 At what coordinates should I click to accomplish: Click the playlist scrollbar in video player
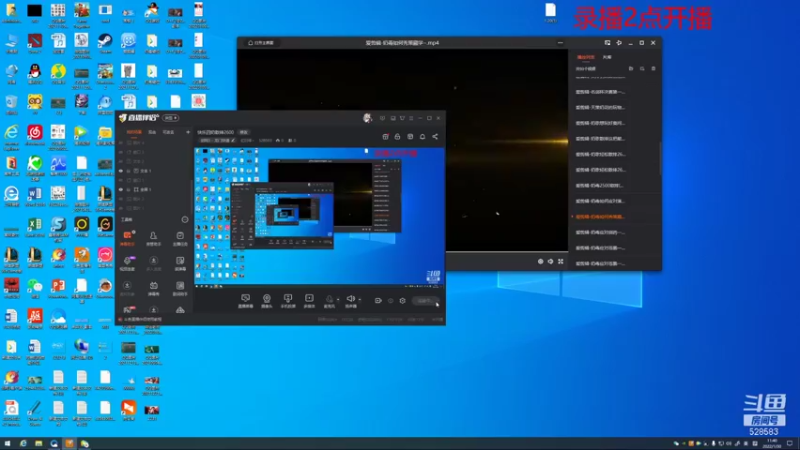click(x=660, y=158)
